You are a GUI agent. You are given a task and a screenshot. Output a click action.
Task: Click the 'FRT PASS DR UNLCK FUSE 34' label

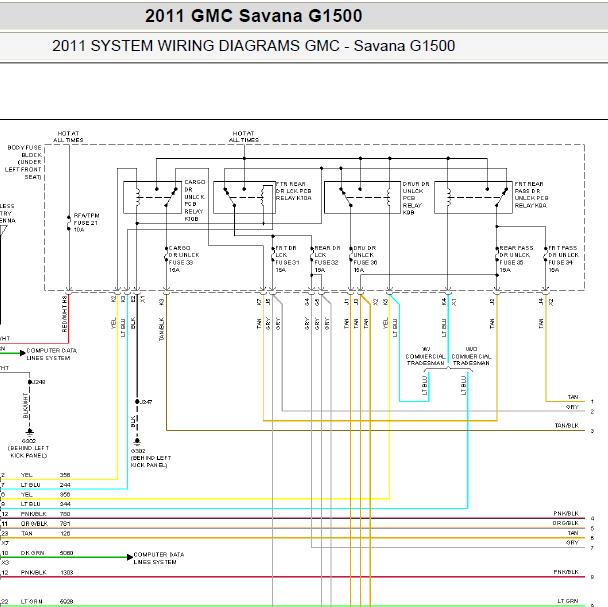(563, 259)
